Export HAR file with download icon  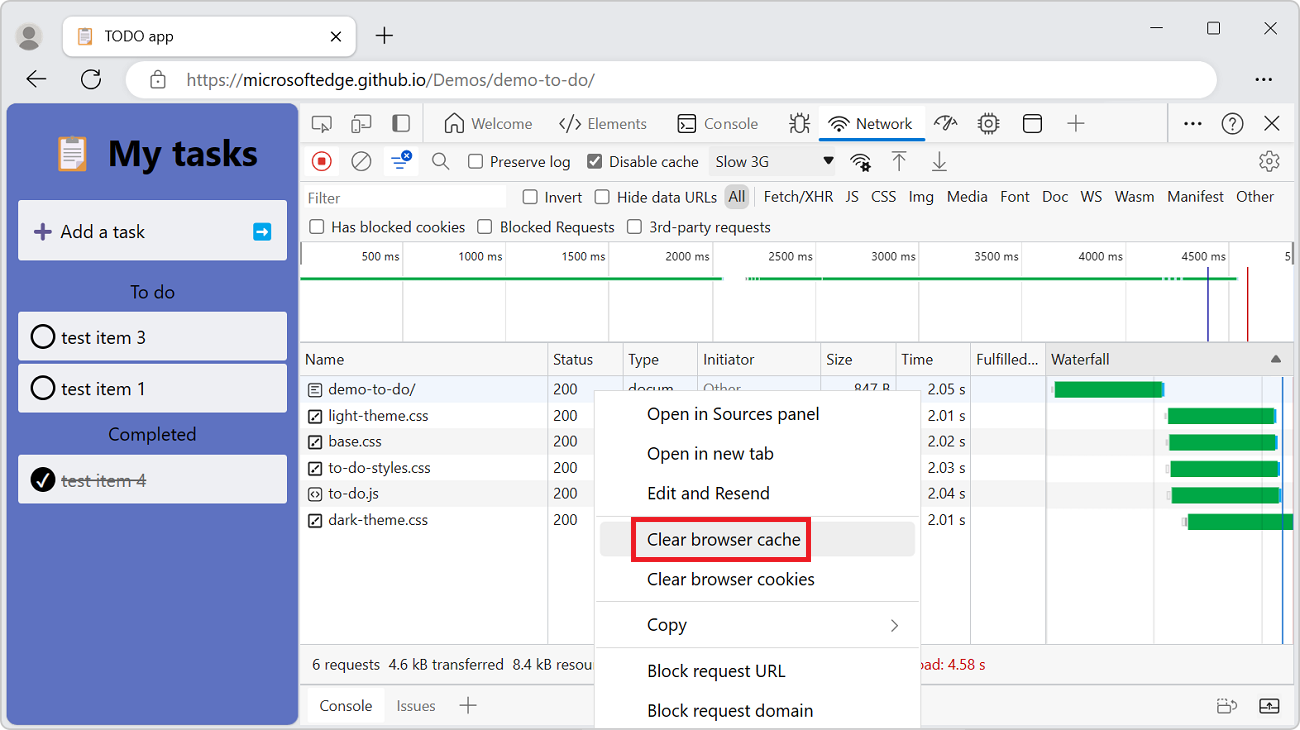[939, 161]
